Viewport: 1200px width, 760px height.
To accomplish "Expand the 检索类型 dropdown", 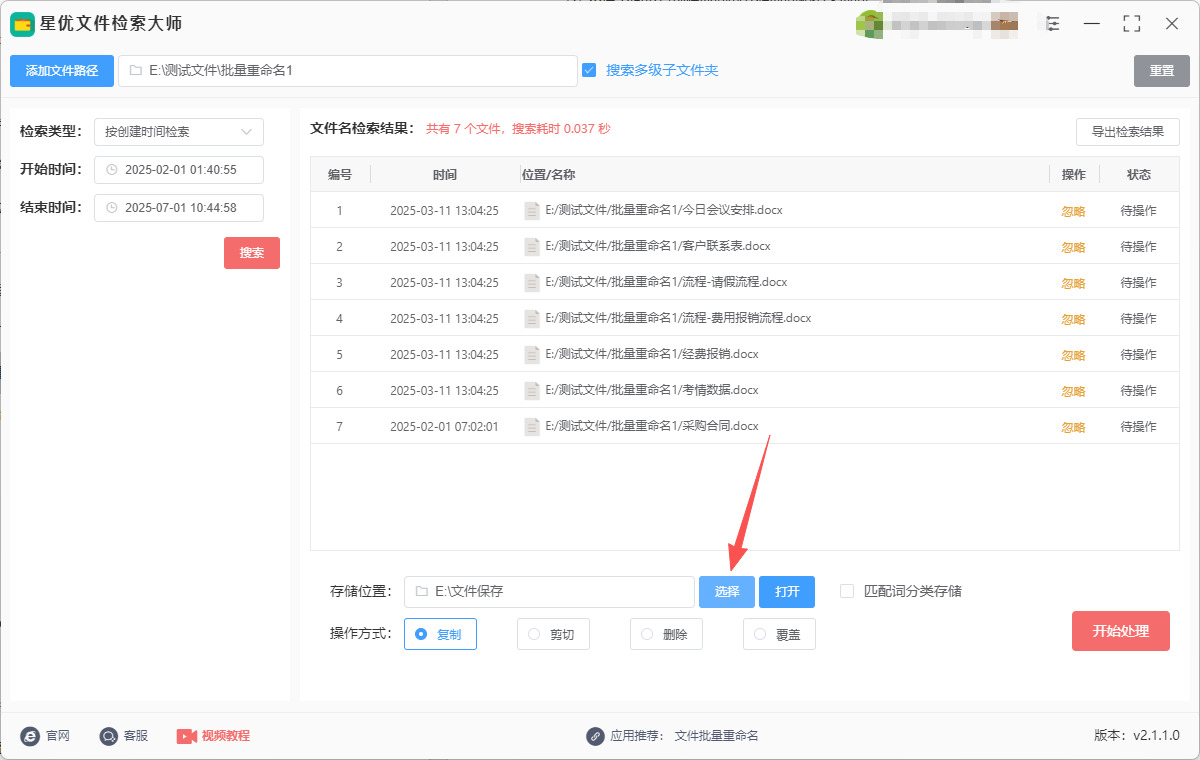I will 178,132.
